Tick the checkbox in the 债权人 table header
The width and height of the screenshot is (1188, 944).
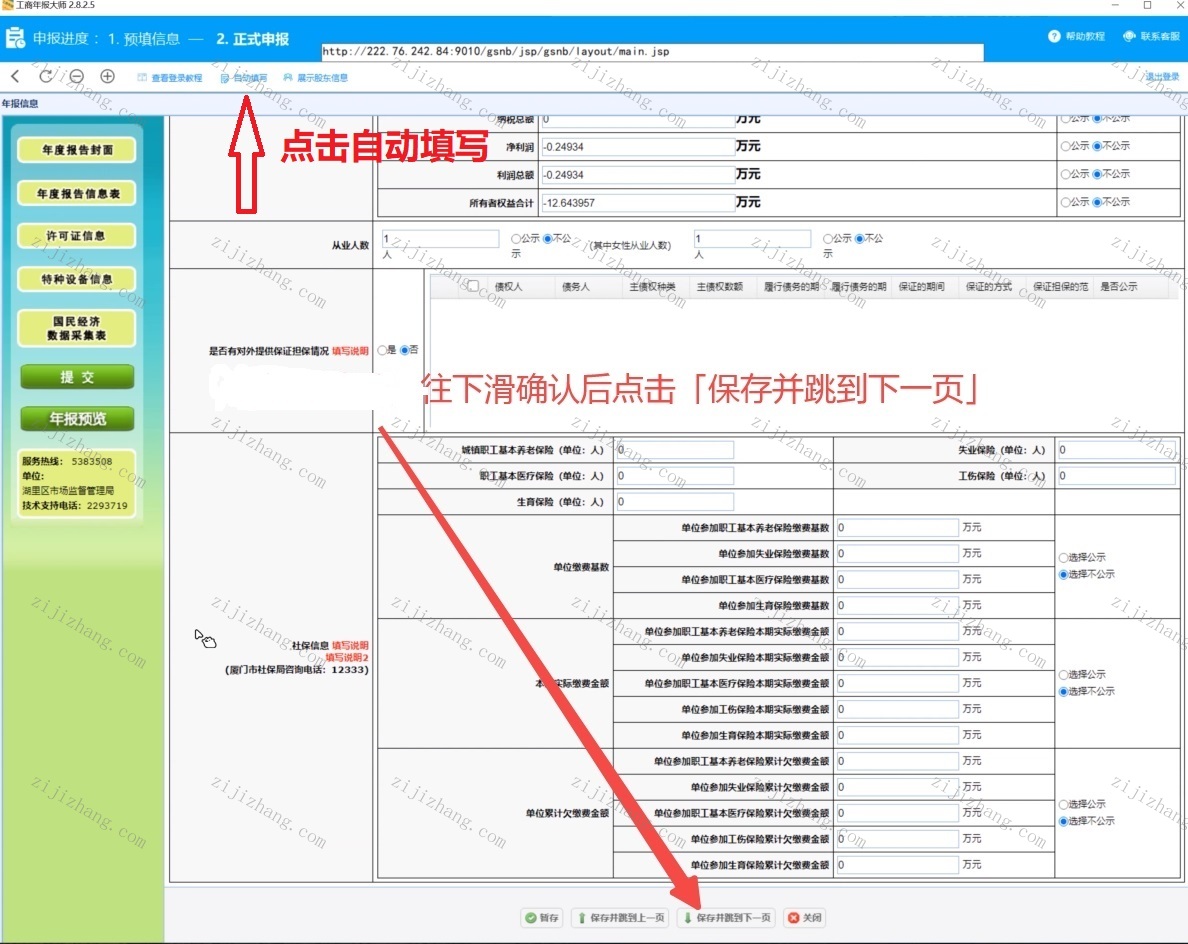[x=474, y=286]
